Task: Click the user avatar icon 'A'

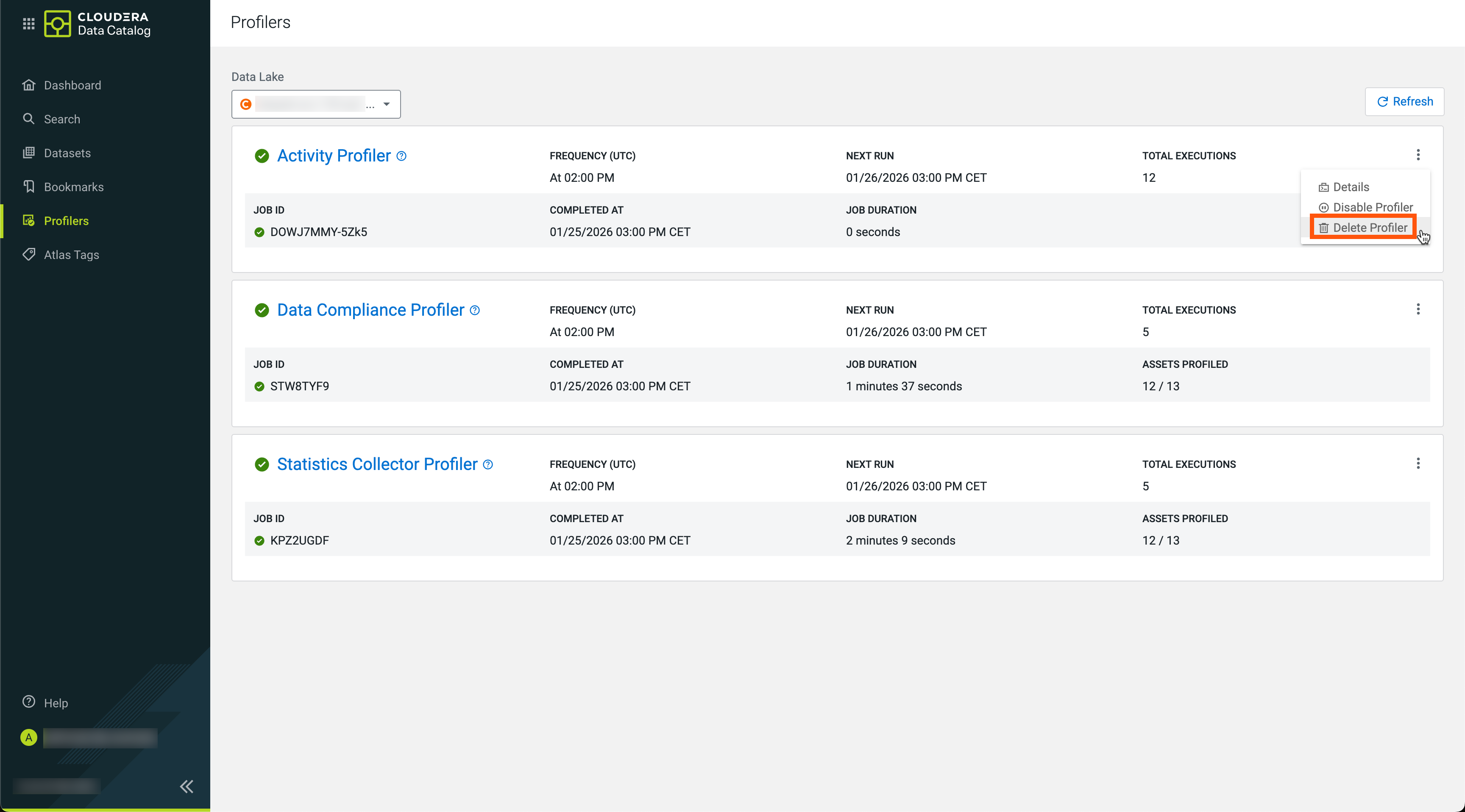Action: click(x=28, y=737)
